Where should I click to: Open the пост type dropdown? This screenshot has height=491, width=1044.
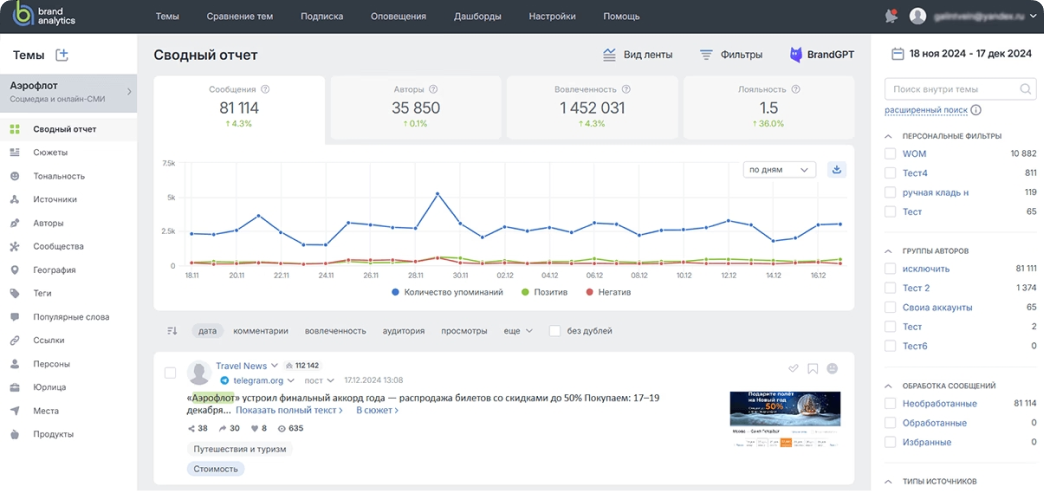click(x=320, y=380)
